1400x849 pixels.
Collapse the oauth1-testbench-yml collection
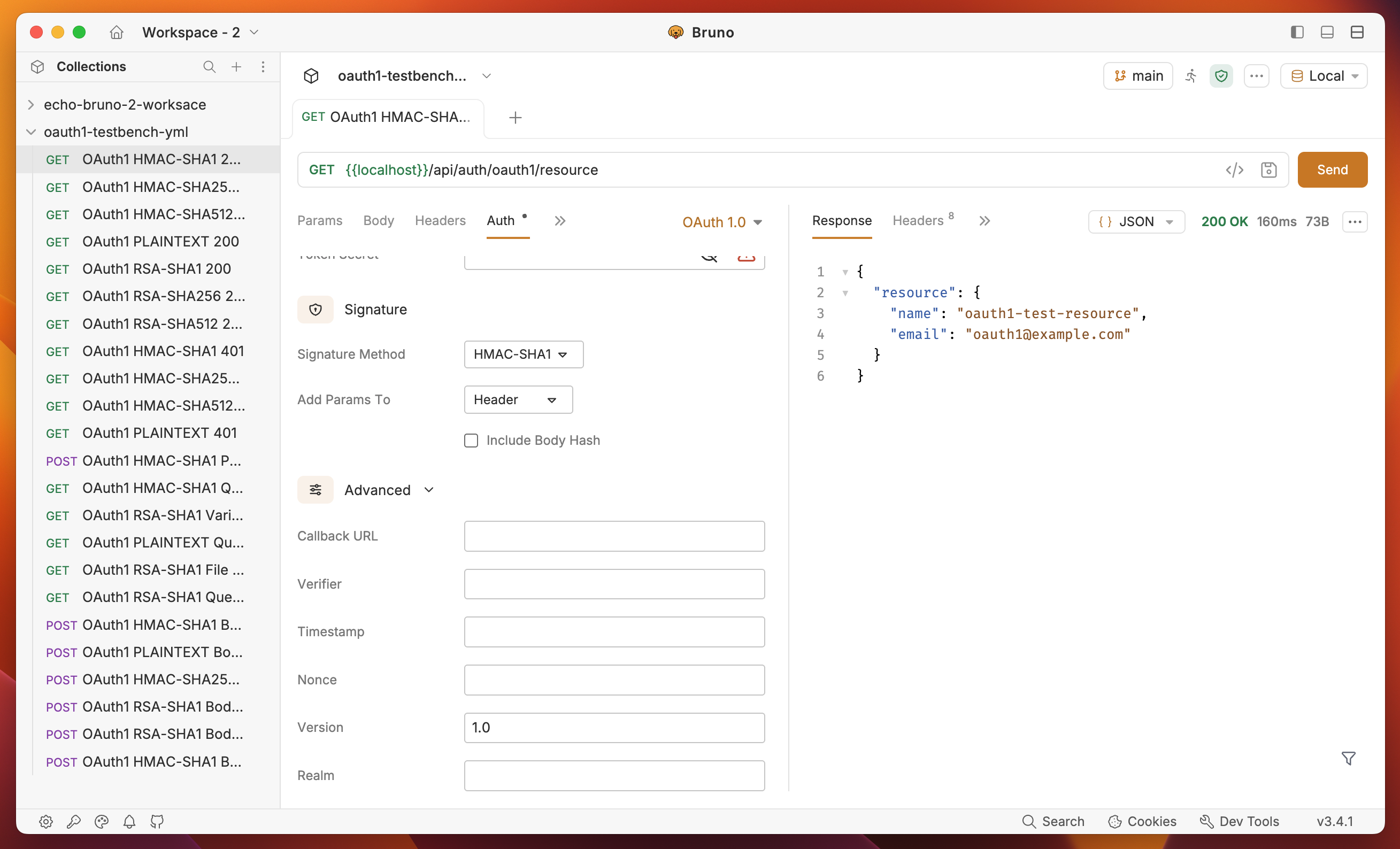[30, 132]
